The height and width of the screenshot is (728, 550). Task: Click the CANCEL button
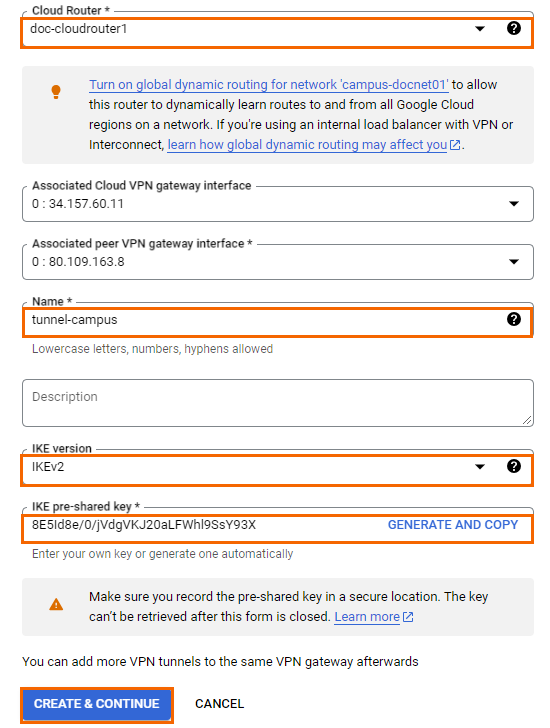pos(220,704)
